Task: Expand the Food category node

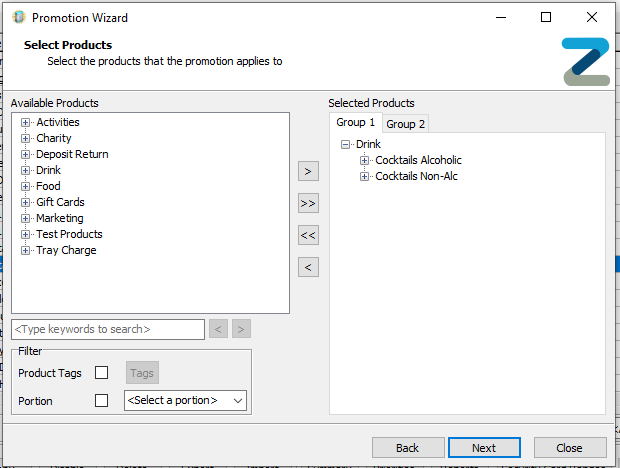Action: coord(25,186)
